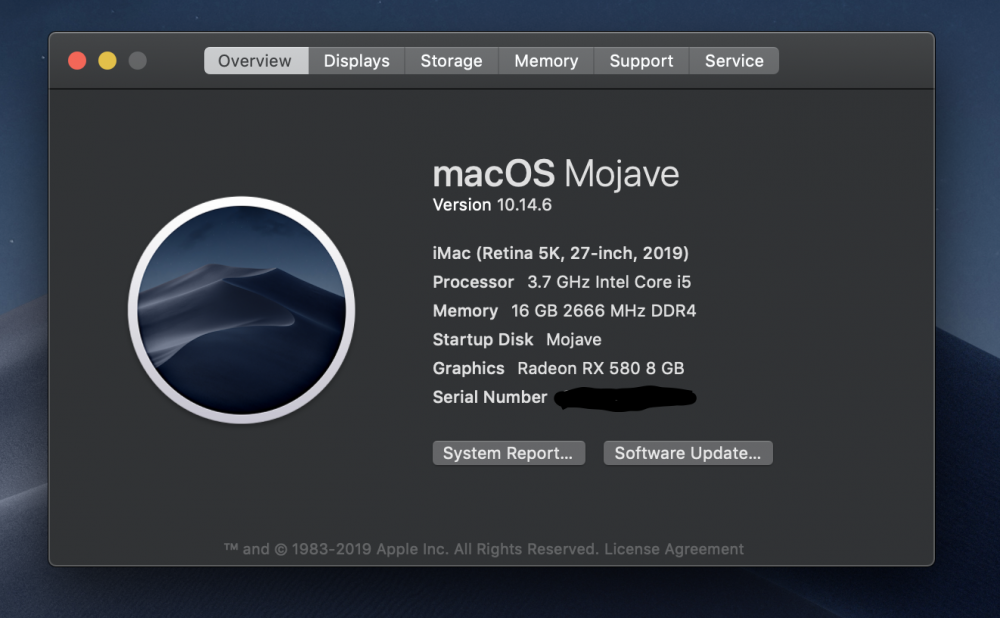The image size is (1000, 618).
Task: Open the Displays tab
Action: pyautogui.click(x=357, y=61)
